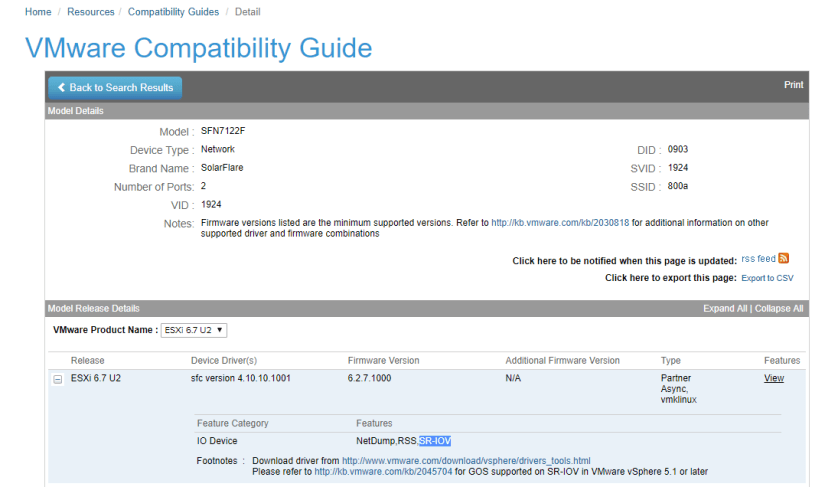Click the highlighted SR-IOV text

coord(435,440)
